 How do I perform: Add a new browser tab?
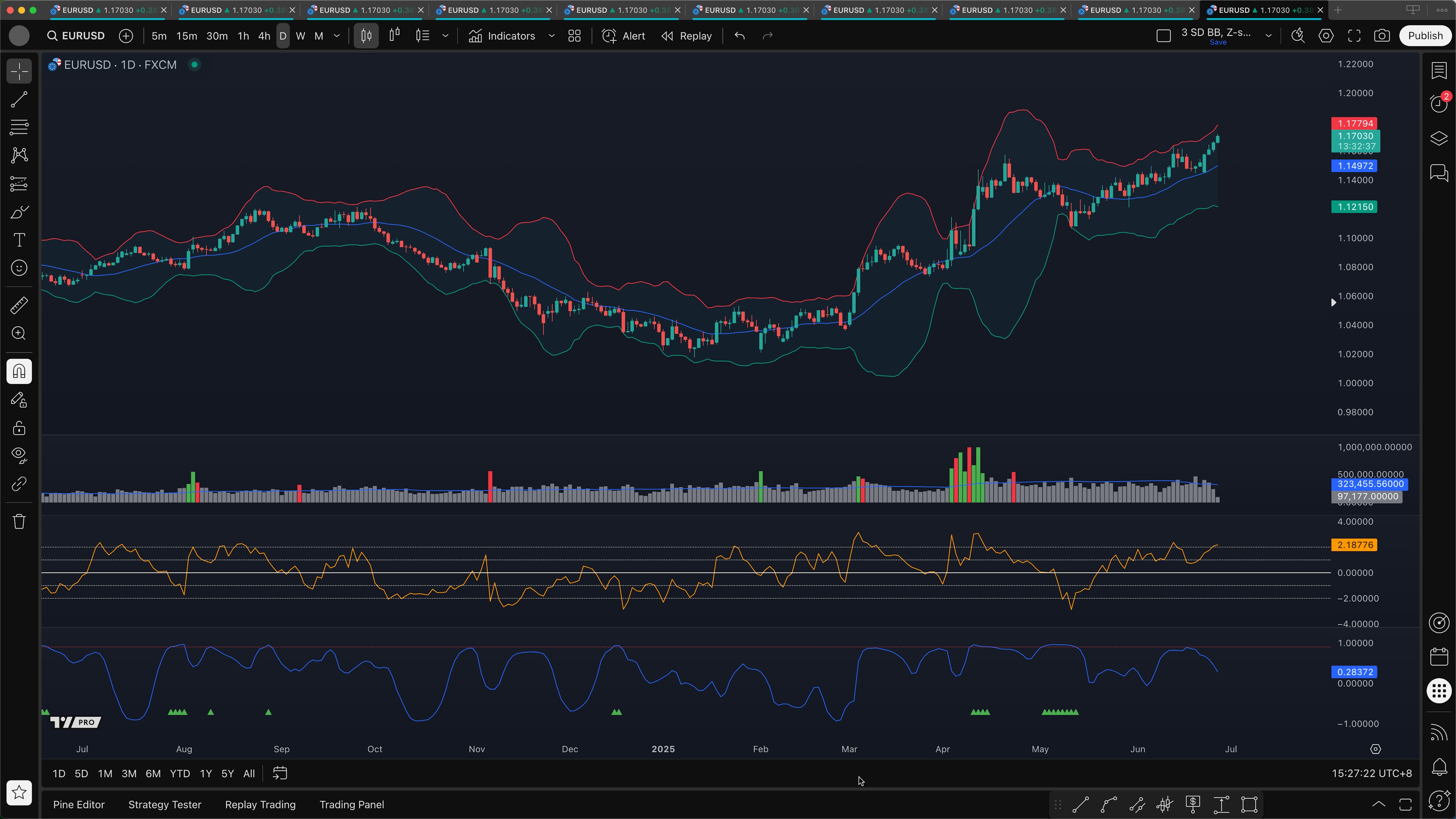click(1338, 10)
